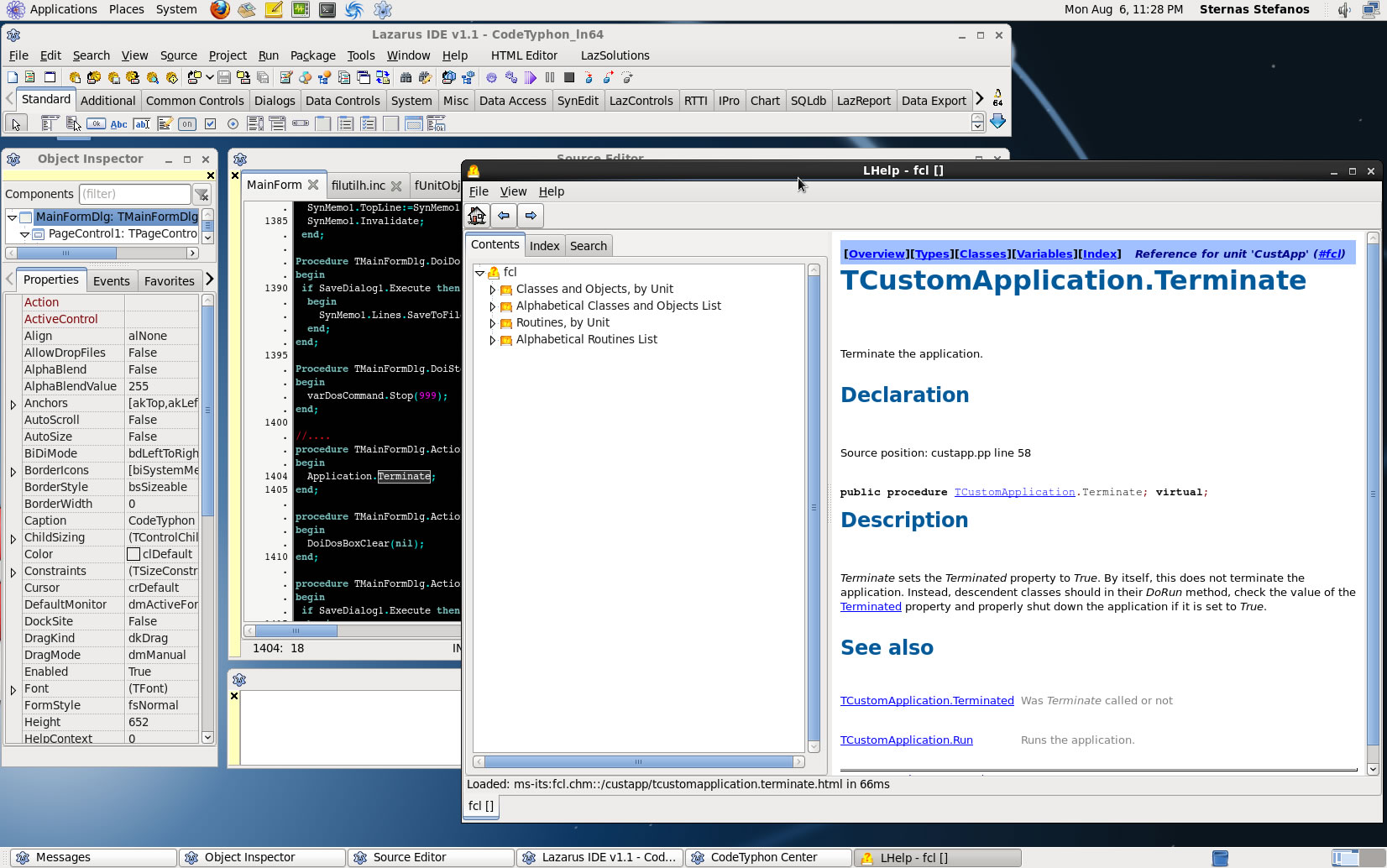Viewport: 1387px width, 868px height.
Task: Click the LHelp Contents horizontal scrollbar
Action: 638,761
